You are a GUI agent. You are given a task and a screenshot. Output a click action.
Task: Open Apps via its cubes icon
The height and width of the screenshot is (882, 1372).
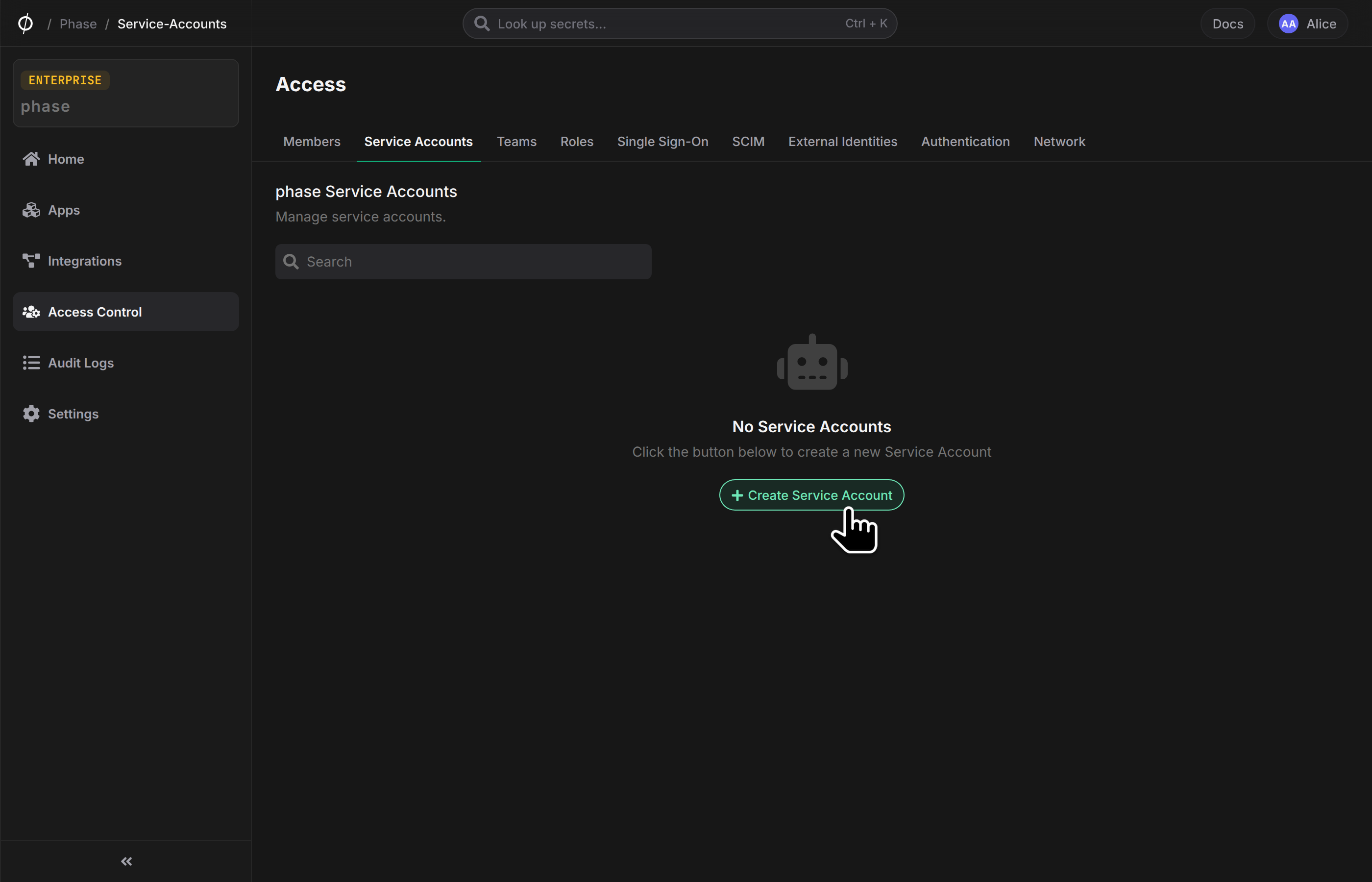coord(31,210)
